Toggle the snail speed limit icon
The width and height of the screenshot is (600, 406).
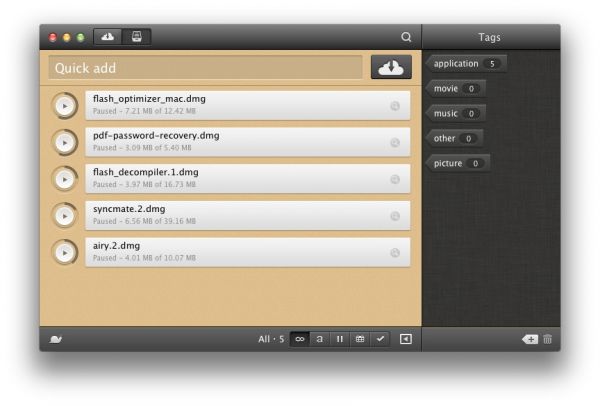pos(56,339)
